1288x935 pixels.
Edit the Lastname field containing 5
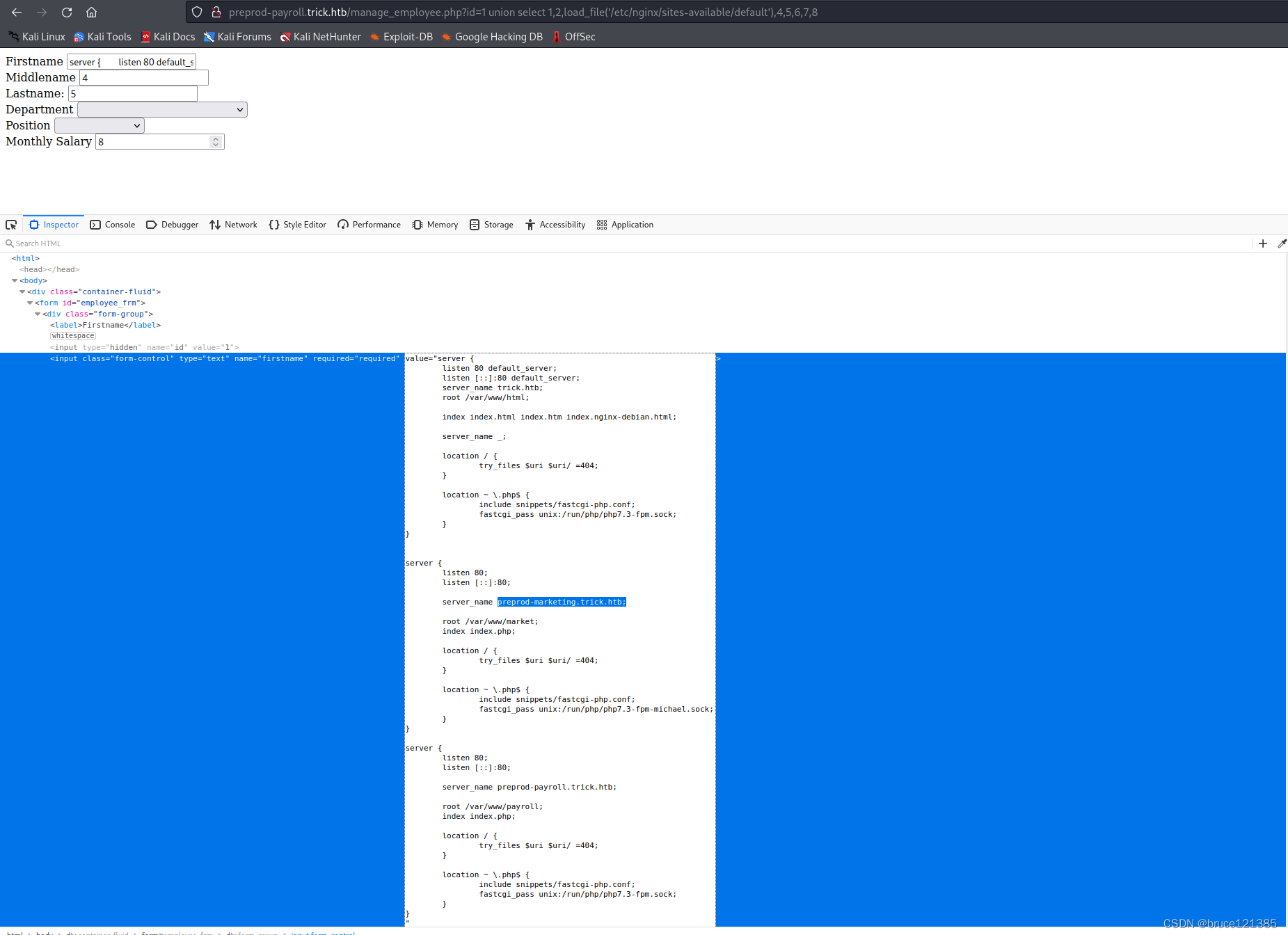click(133, 94)
